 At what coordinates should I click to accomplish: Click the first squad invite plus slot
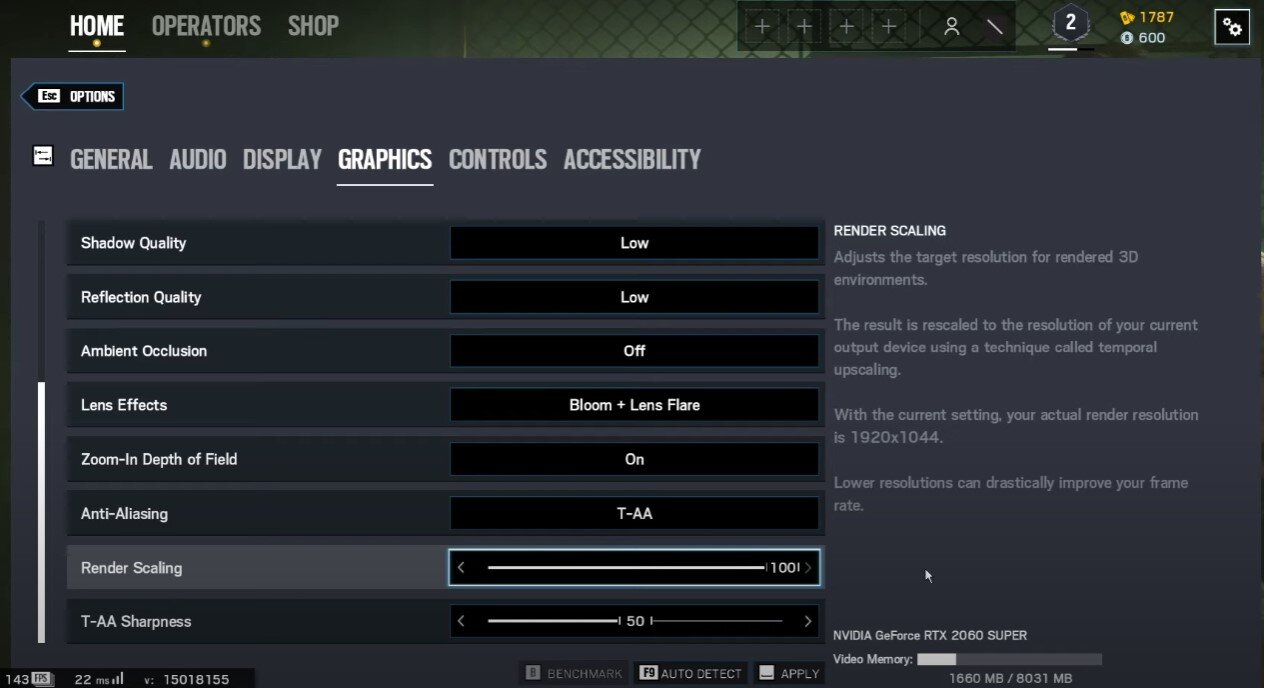click(762, 27)
